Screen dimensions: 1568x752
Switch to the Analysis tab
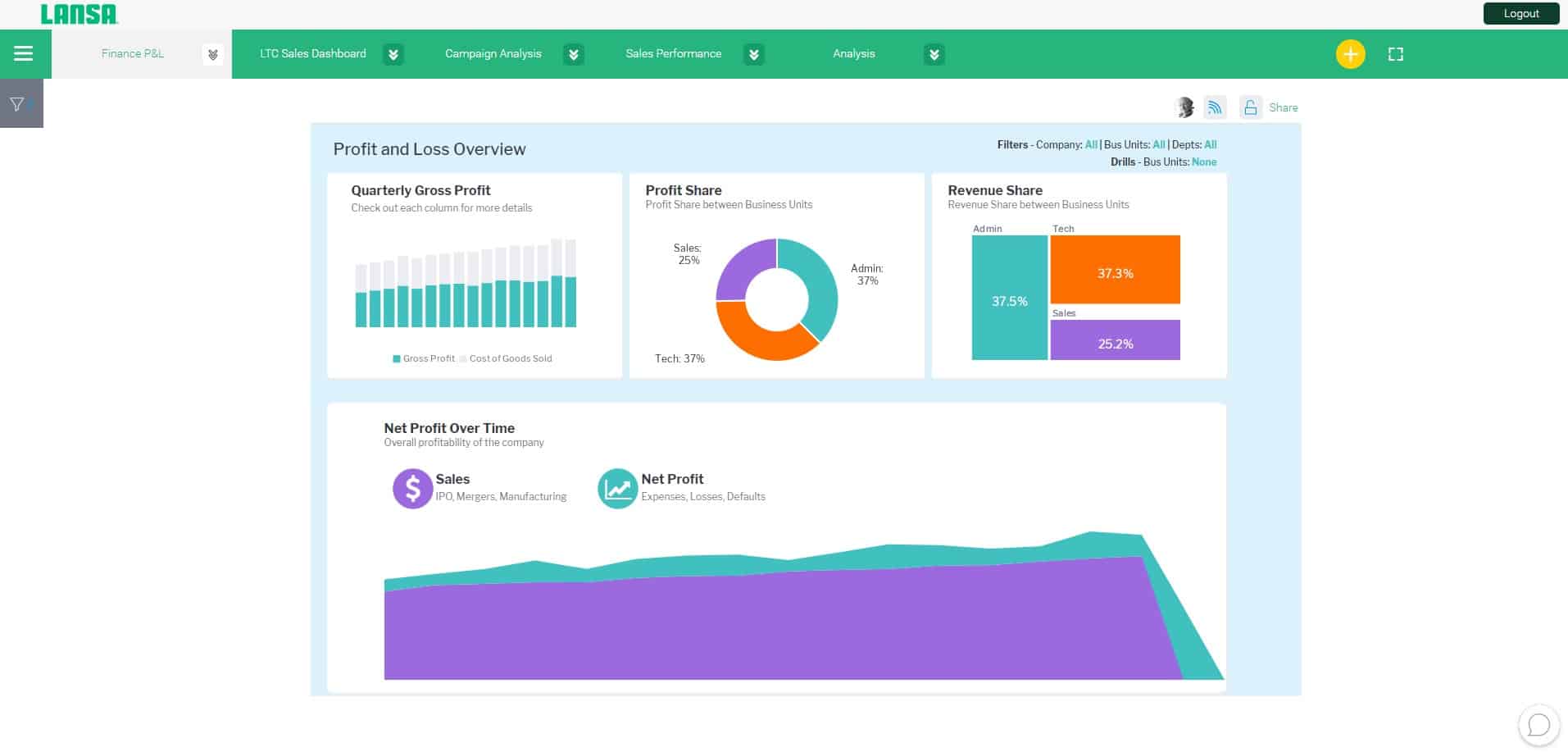point(852,53)
